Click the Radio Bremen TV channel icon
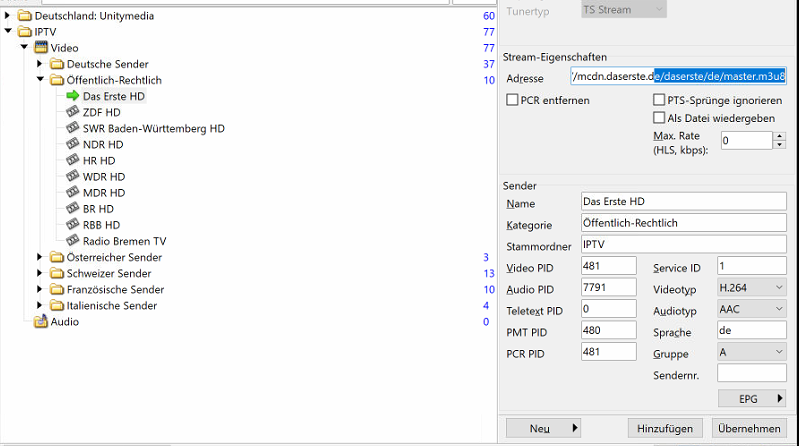The image size is (799, 446). click(x=73, y=241)
